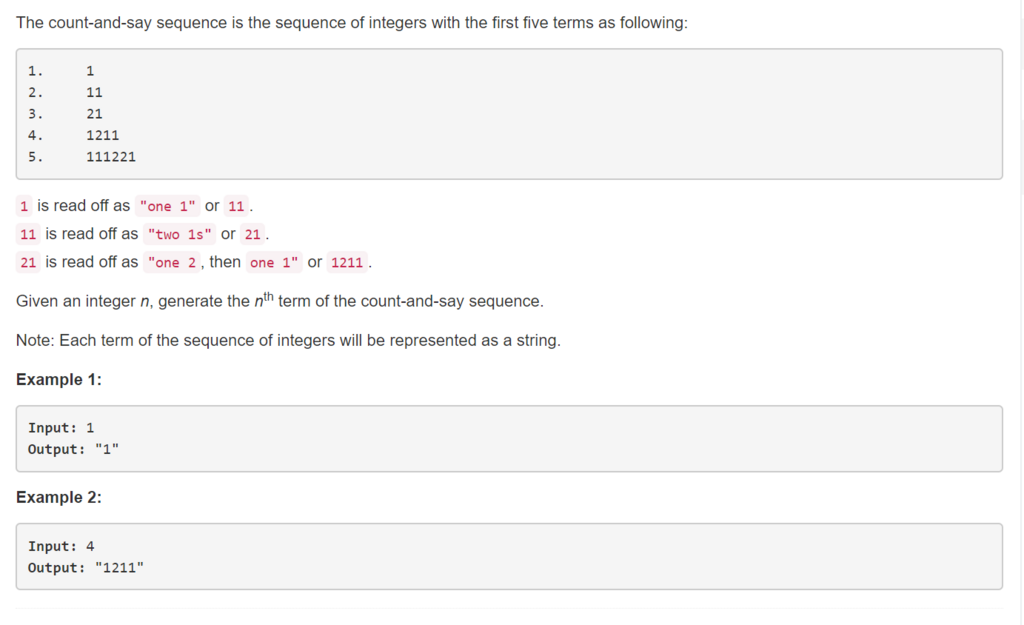Click the Example 2 heading
1024x625 pixels.
[x=59, y=497]
